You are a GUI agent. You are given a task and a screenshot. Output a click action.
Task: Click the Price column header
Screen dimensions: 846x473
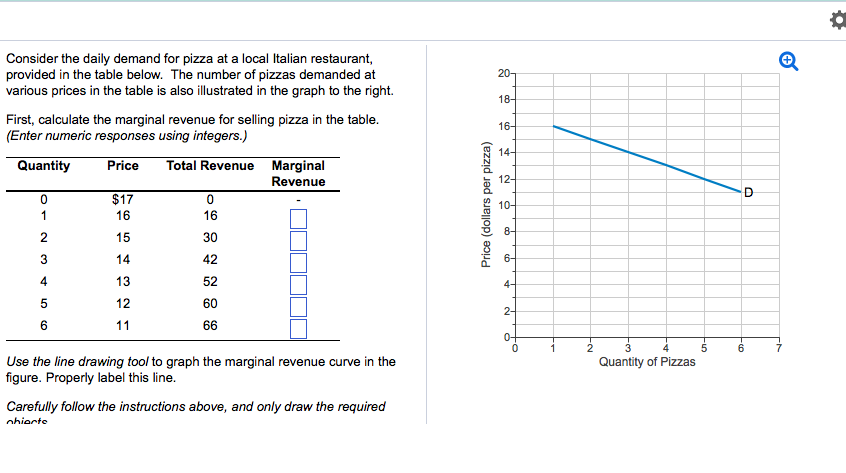point(123,166)
